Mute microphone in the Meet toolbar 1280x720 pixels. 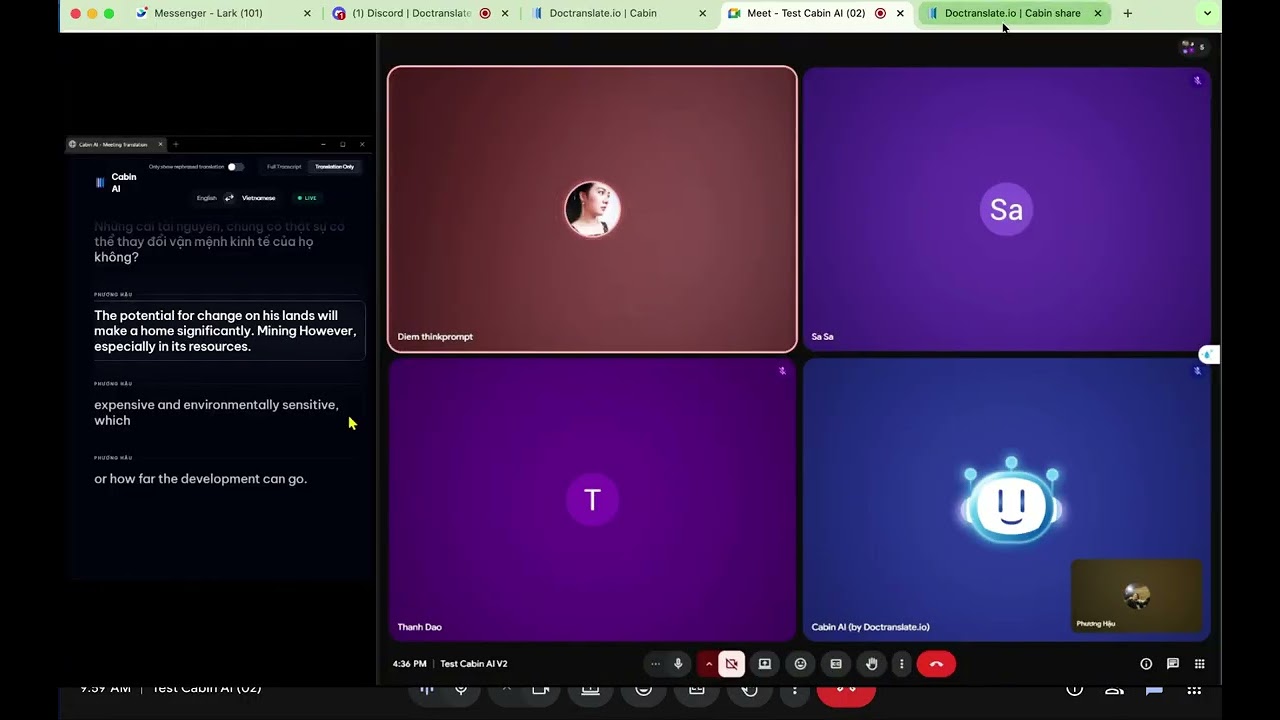click(x=678, y=664)
